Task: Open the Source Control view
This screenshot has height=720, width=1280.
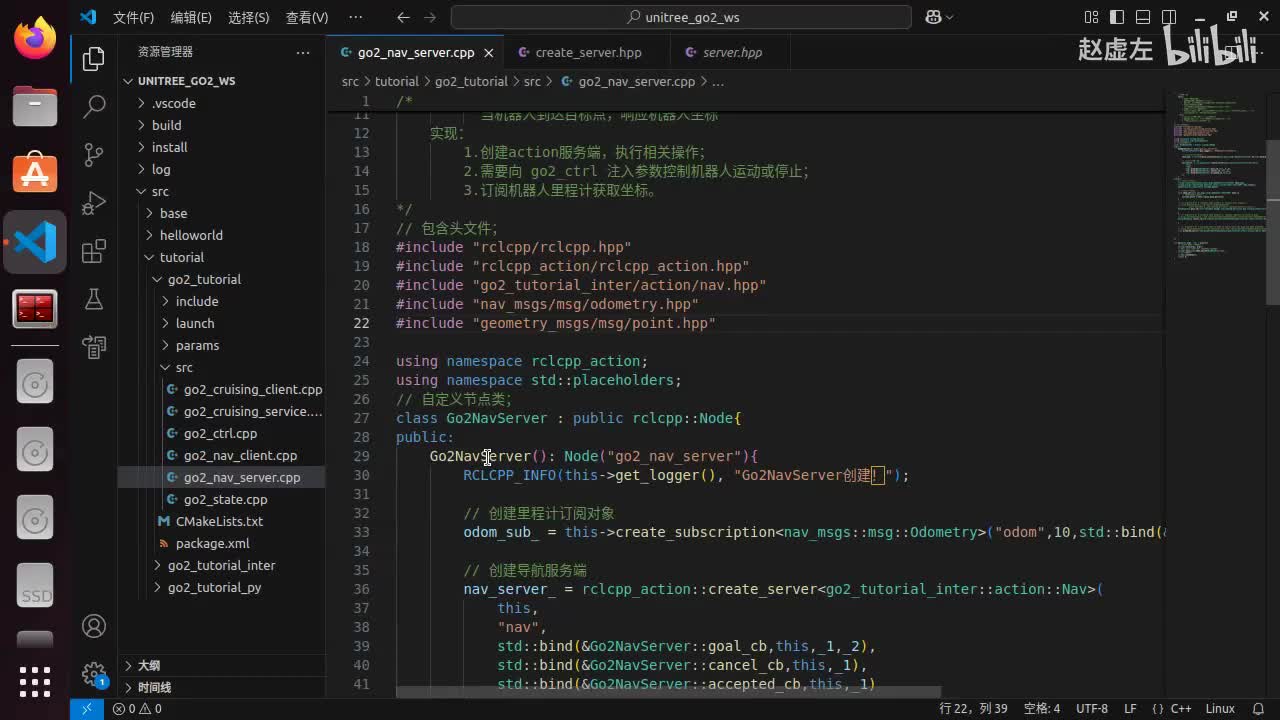Action: 94,154
